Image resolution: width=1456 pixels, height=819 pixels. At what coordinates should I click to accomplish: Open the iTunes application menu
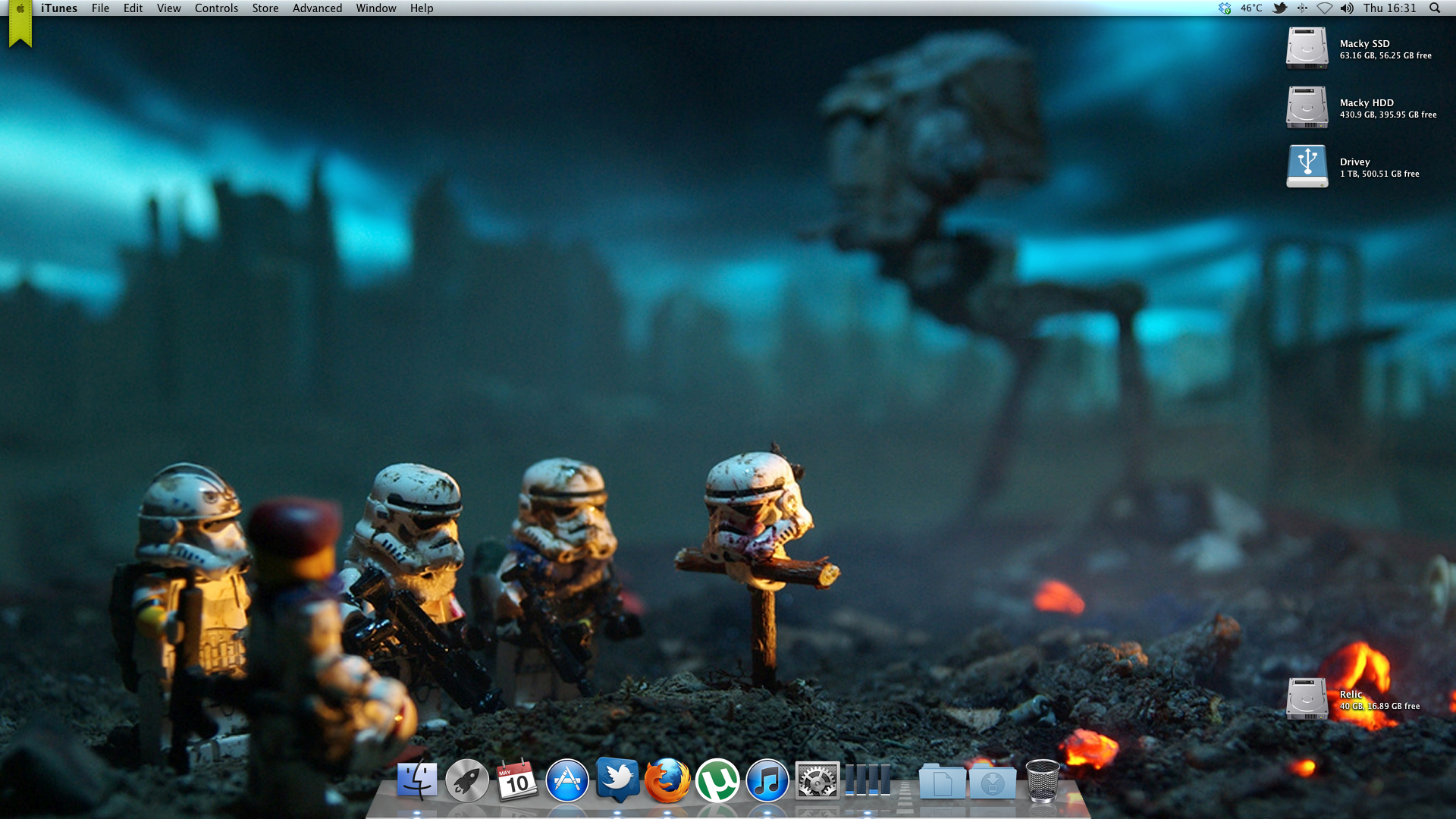59,8
